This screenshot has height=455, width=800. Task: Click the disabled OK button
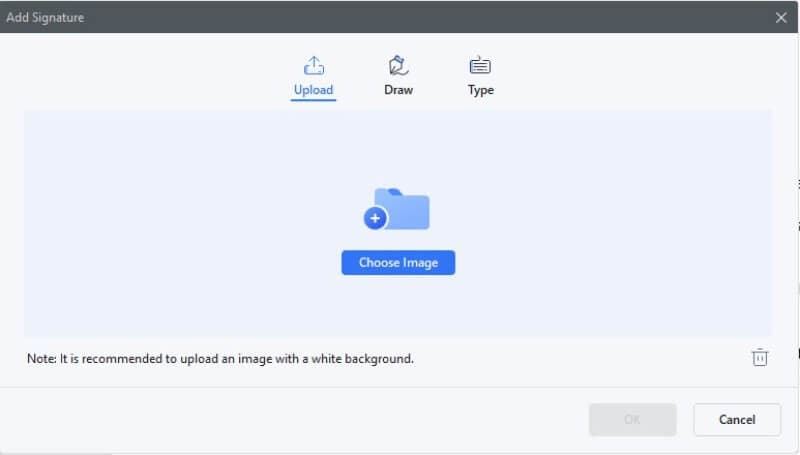(633, 419)
